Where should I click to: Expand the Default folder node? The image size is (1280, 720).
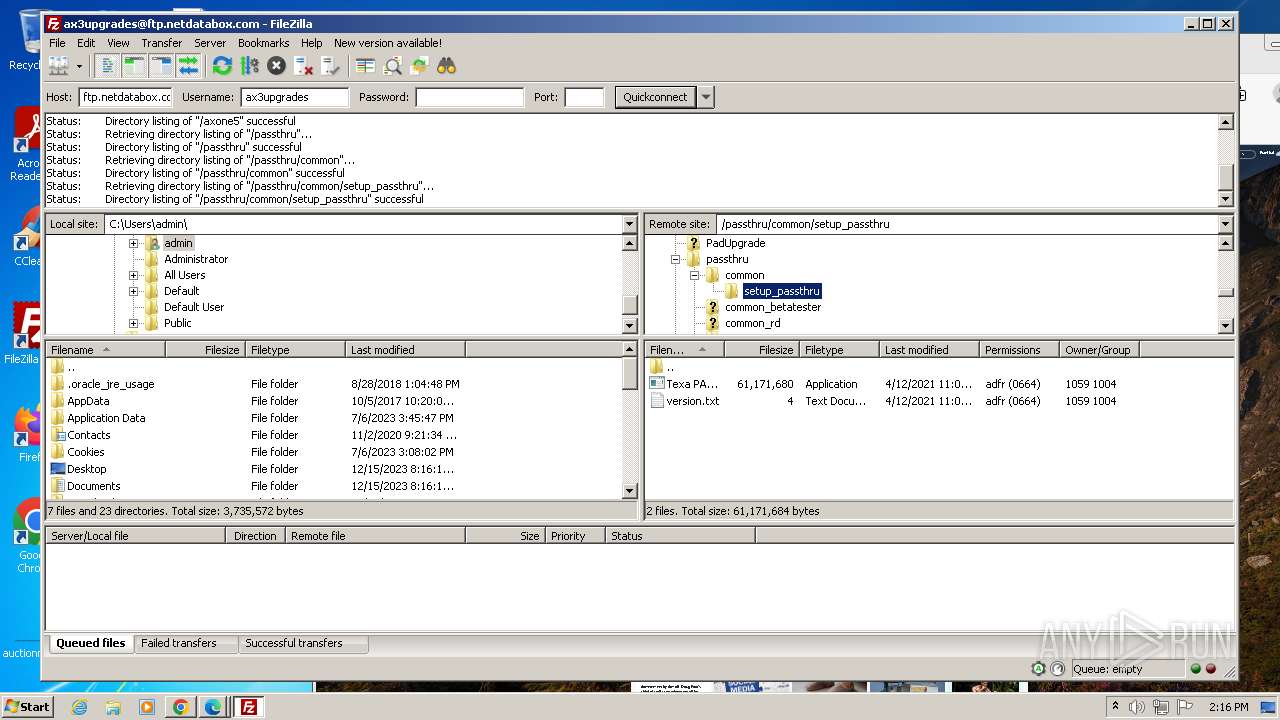click(x=133, y=291)
